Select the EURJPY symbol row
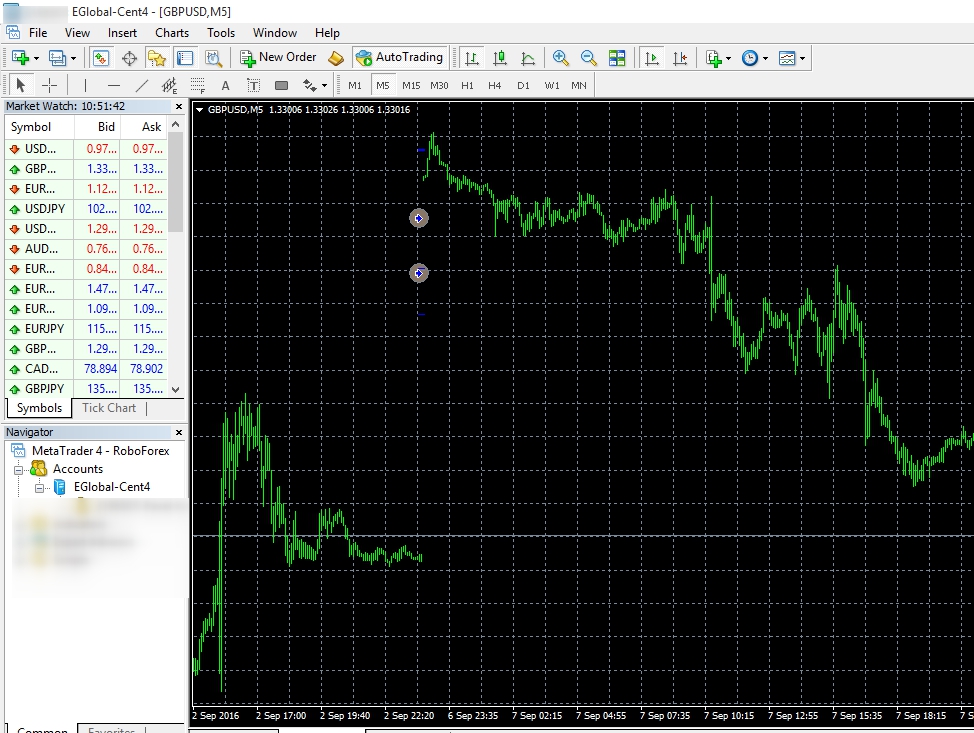974x733 pixels. pyautogui.click(x=86, y=329)
